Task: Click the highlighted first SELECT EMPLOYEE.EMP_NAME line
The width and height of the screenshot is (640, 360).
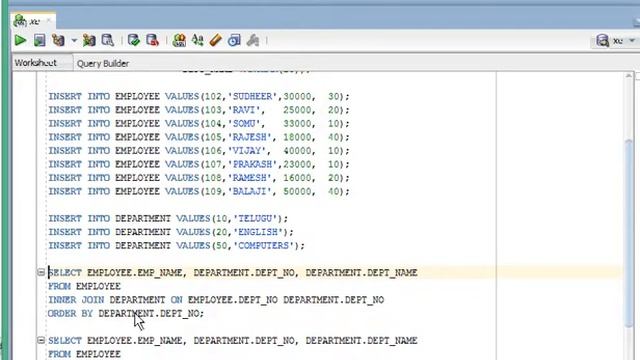Action: [233, 272]
